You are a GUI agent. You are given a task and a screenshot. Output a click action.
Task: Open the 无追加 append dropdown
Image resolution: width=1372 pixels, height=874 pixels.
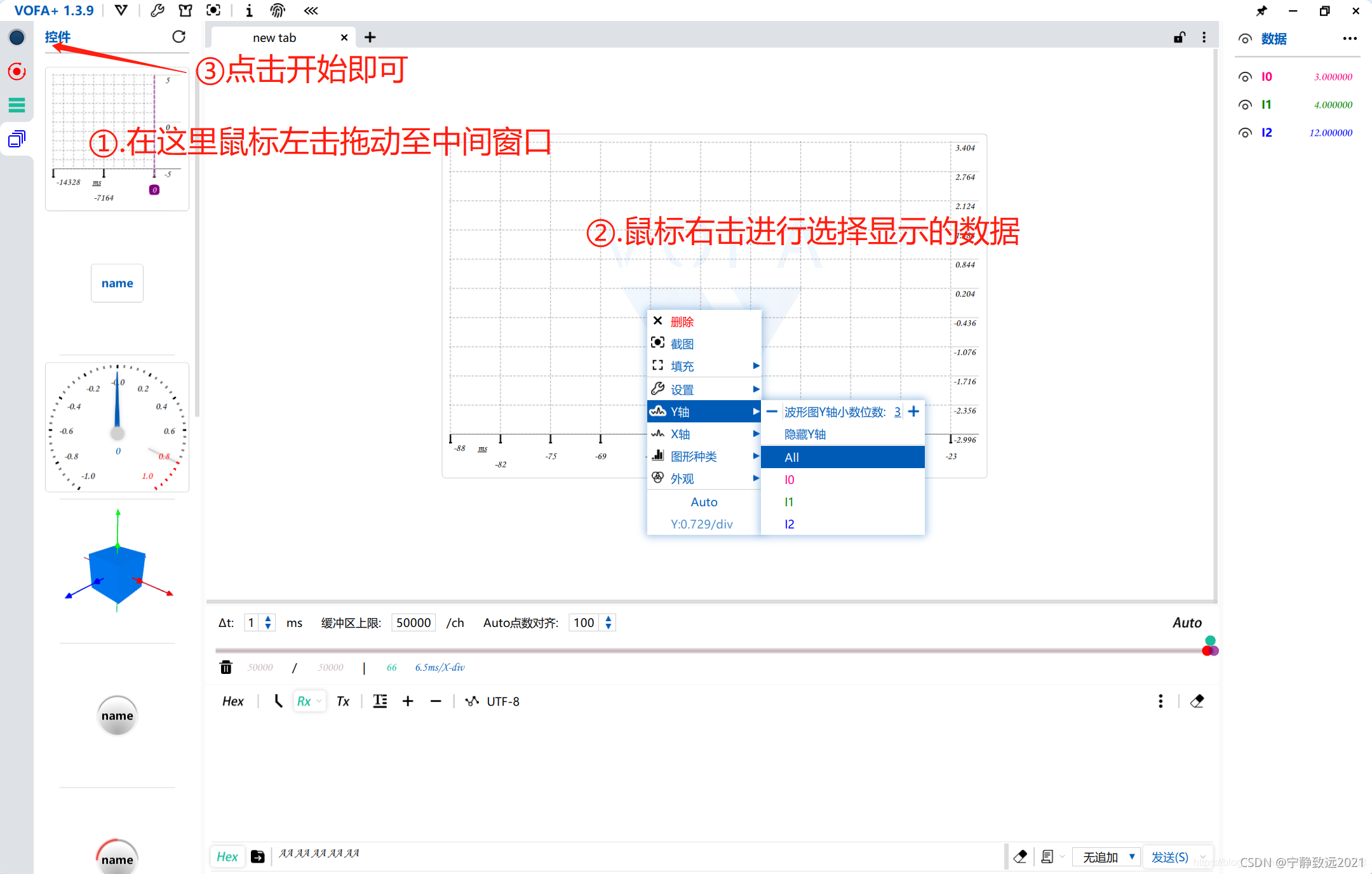point(1107,857)
